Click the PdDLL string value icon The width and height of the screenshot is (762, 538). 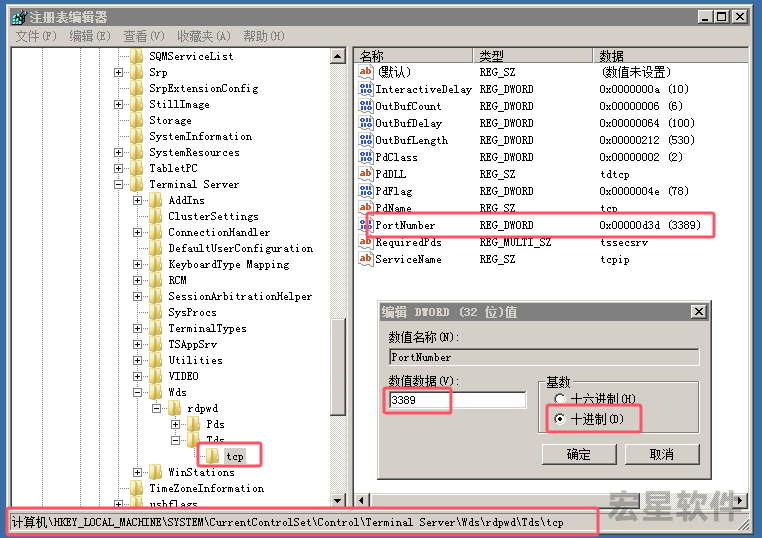coord(366,174)
